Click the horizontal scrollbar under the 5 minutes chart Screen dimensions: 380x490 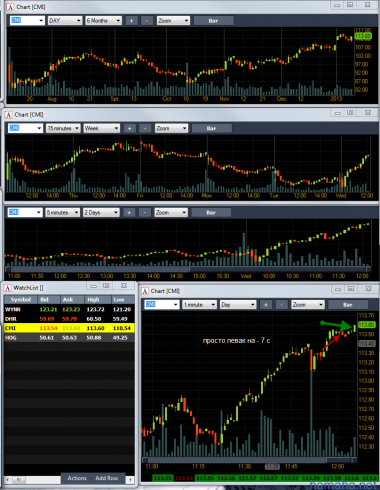[188, 269]
